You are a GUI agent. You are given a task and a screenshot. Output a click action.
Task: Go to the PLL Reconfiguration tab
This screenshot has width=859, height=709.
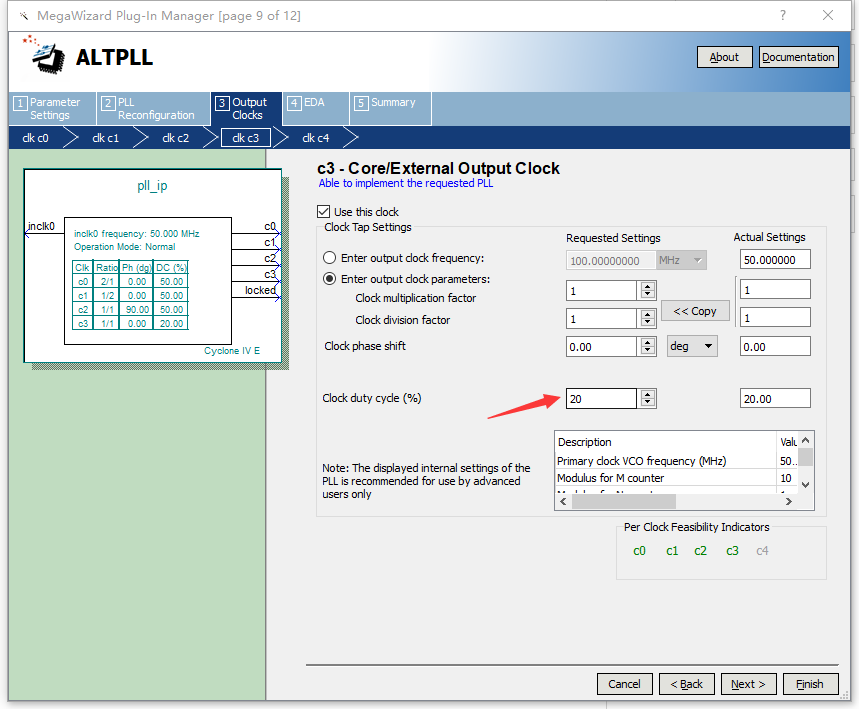tap(153, 108)
